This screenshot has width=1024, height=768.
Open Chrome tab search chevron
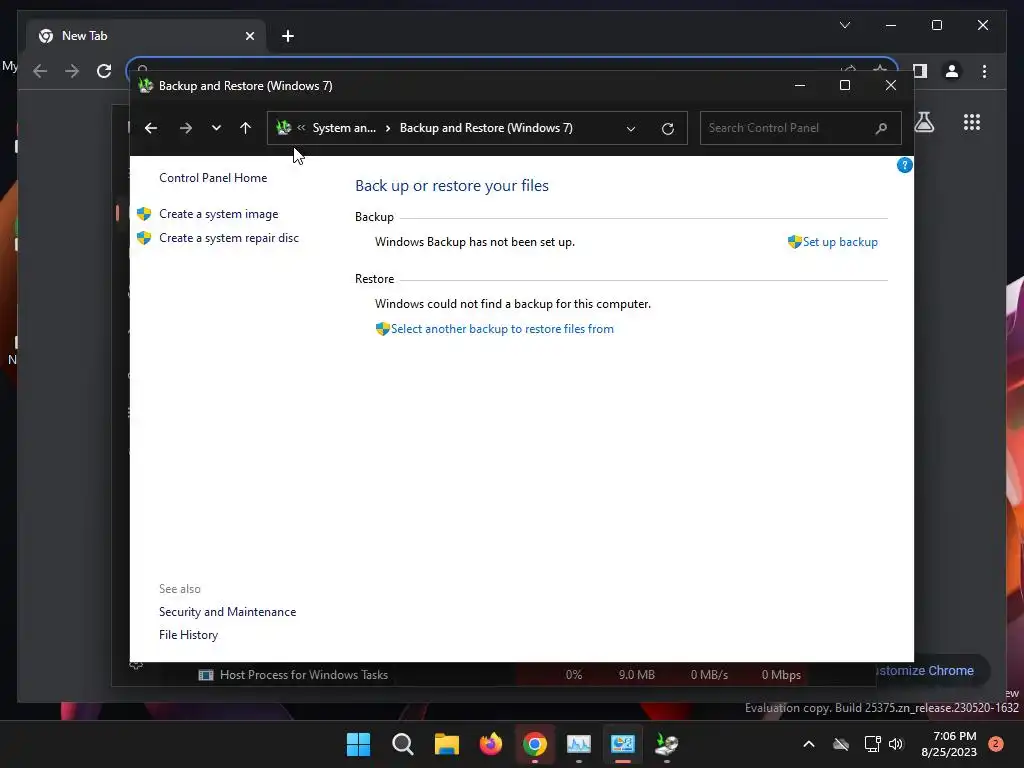click(x=844, y=25)
